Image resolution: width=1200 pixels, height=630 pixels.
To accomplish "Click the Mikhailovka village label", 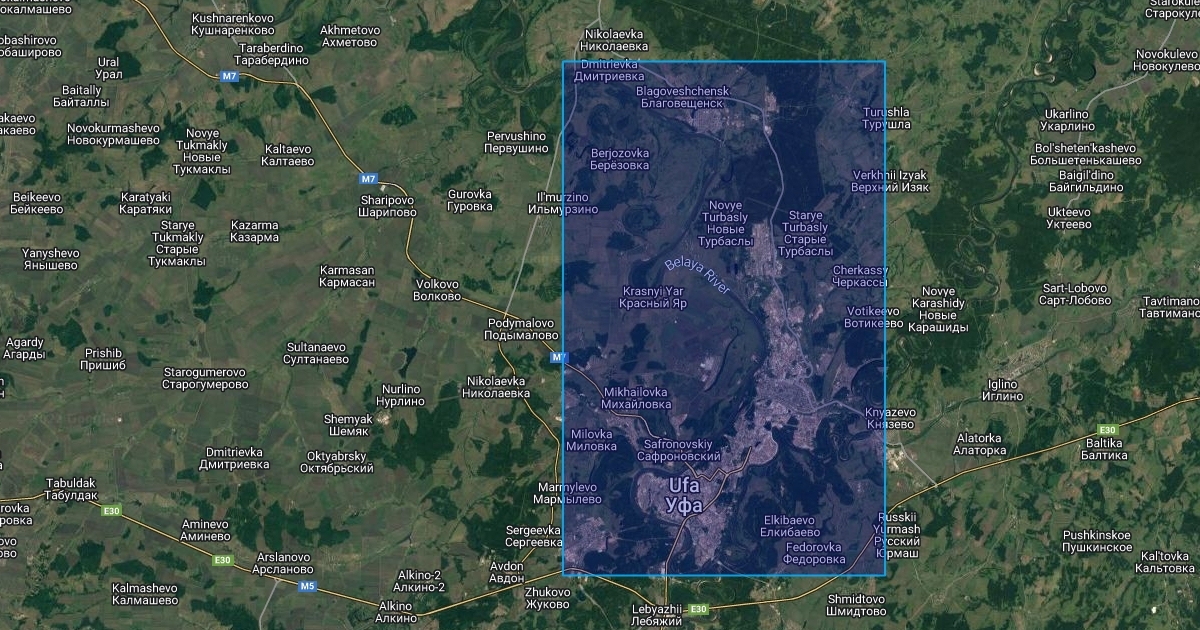I will (x=635, y=399).
